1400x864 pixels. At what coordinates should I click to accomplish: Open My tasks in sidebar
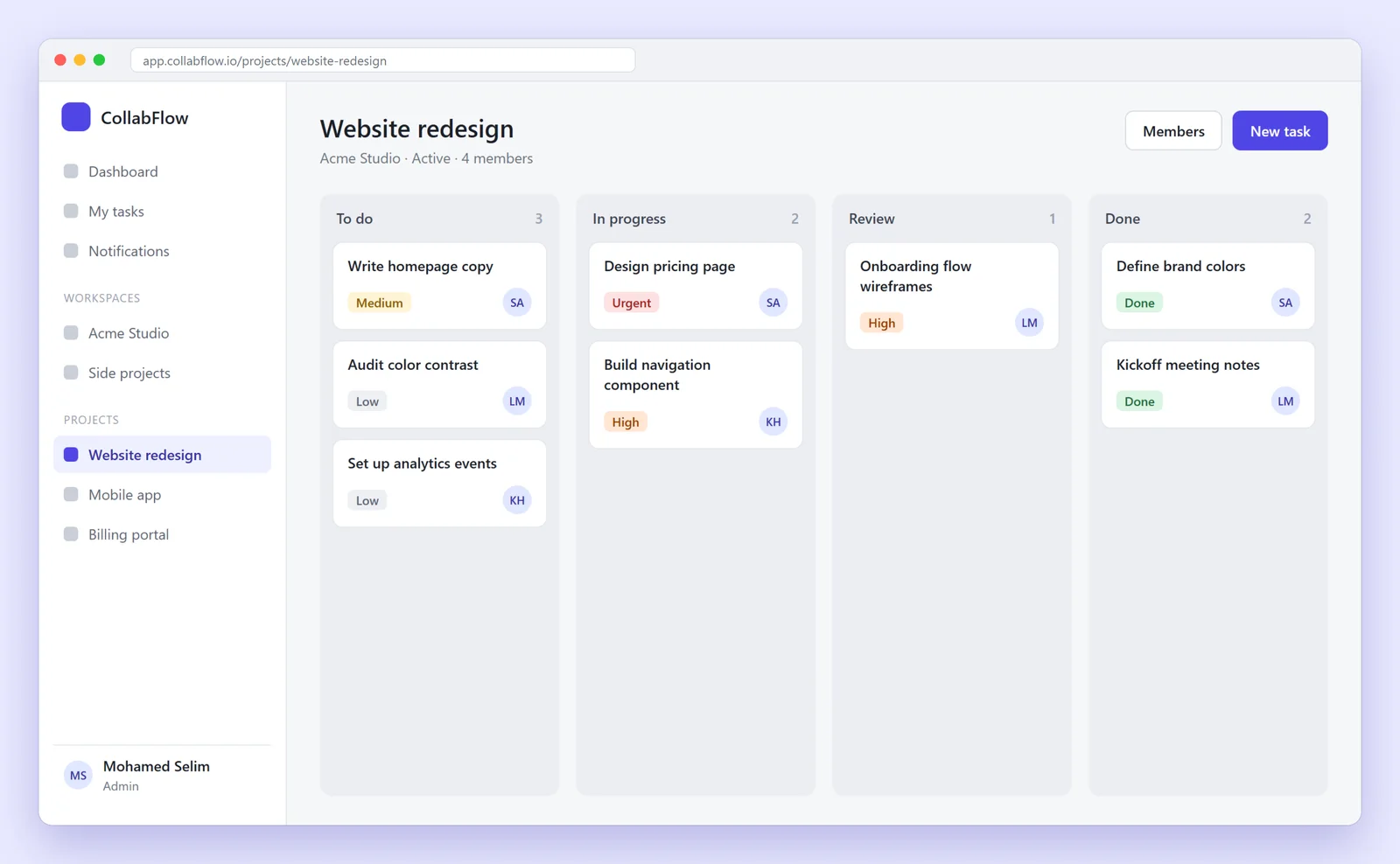(x=162, y=211)
